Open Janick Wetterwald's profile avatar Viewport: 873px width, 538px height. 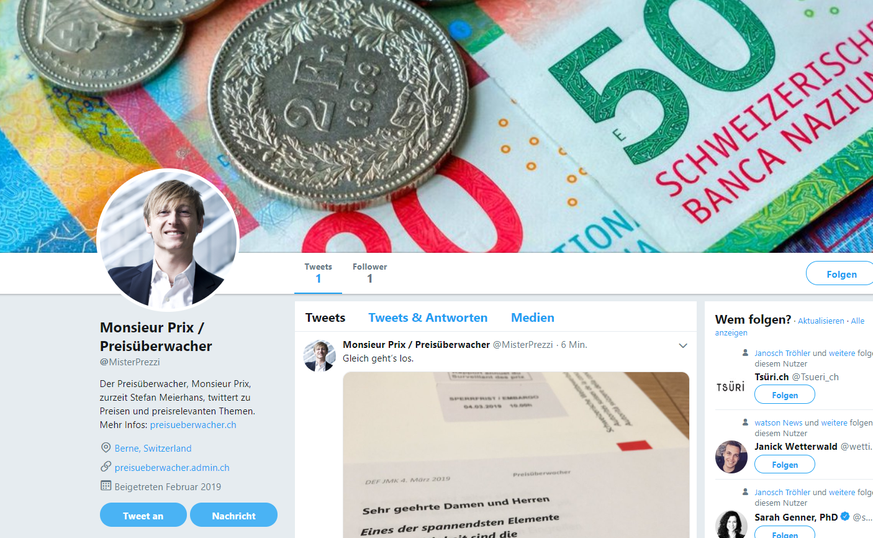click(x=731, y=457)
